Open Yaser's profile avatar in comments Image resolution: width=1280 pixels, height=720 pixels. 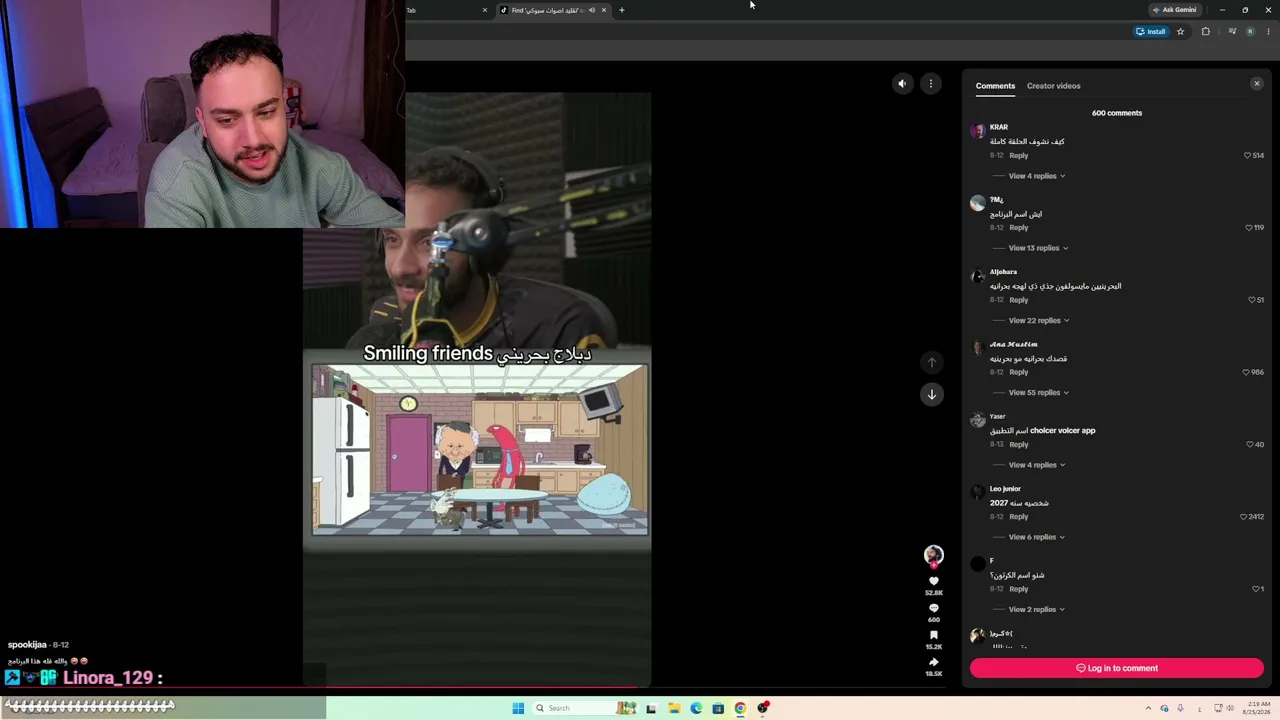point(978,420)
